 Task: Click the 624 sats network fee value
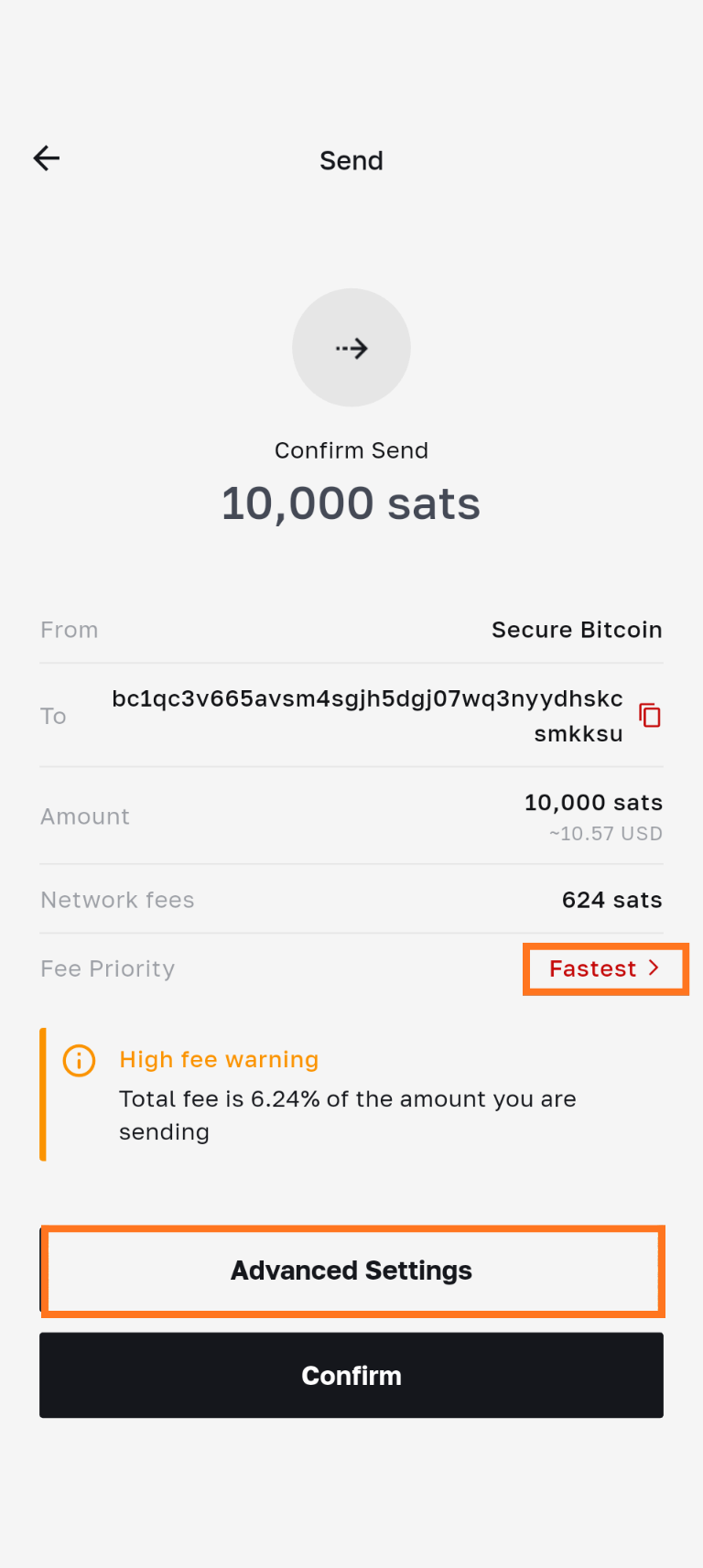[x=611, y=900]
